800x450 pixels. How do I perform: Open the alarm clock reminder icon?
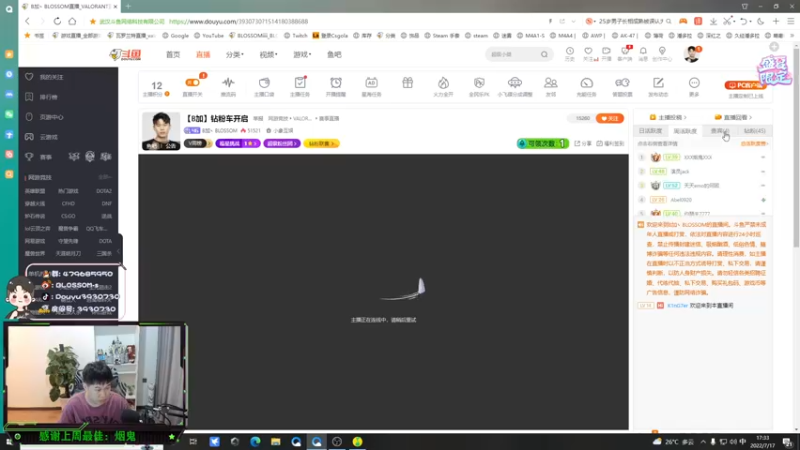336,83
